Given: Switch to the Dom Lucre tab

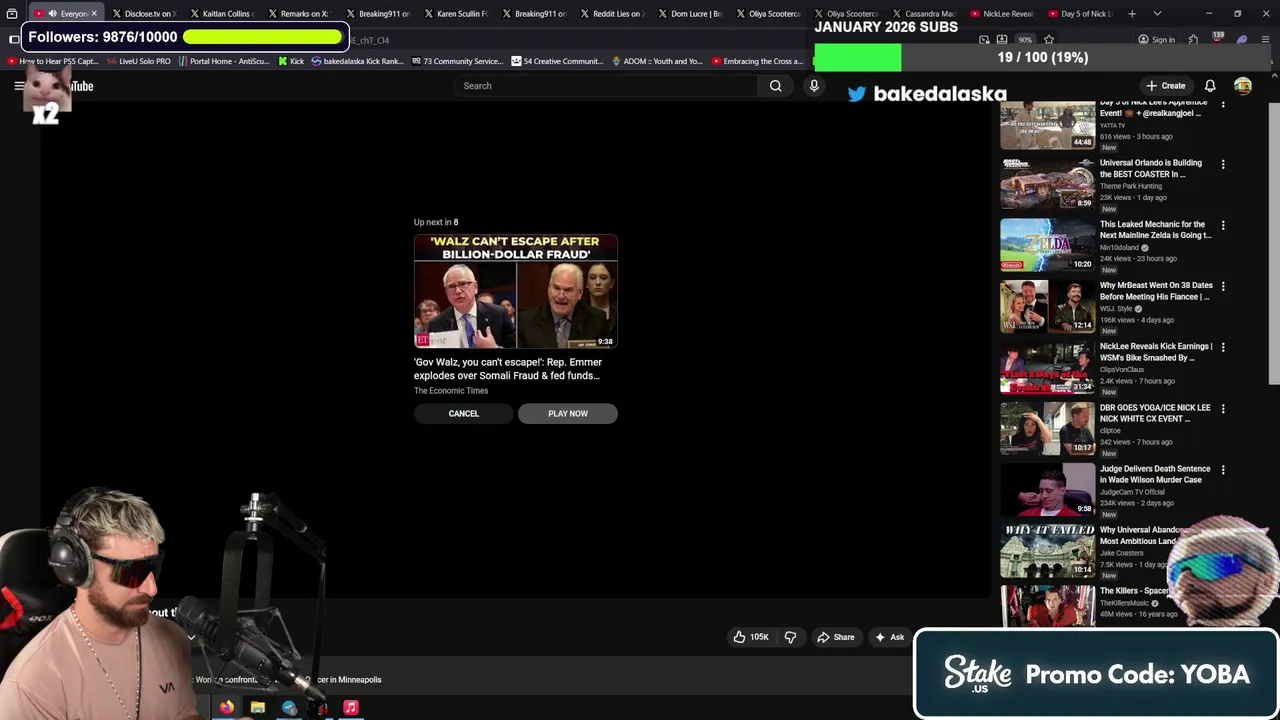Looking at the screenshot, I should coord(691,14).
